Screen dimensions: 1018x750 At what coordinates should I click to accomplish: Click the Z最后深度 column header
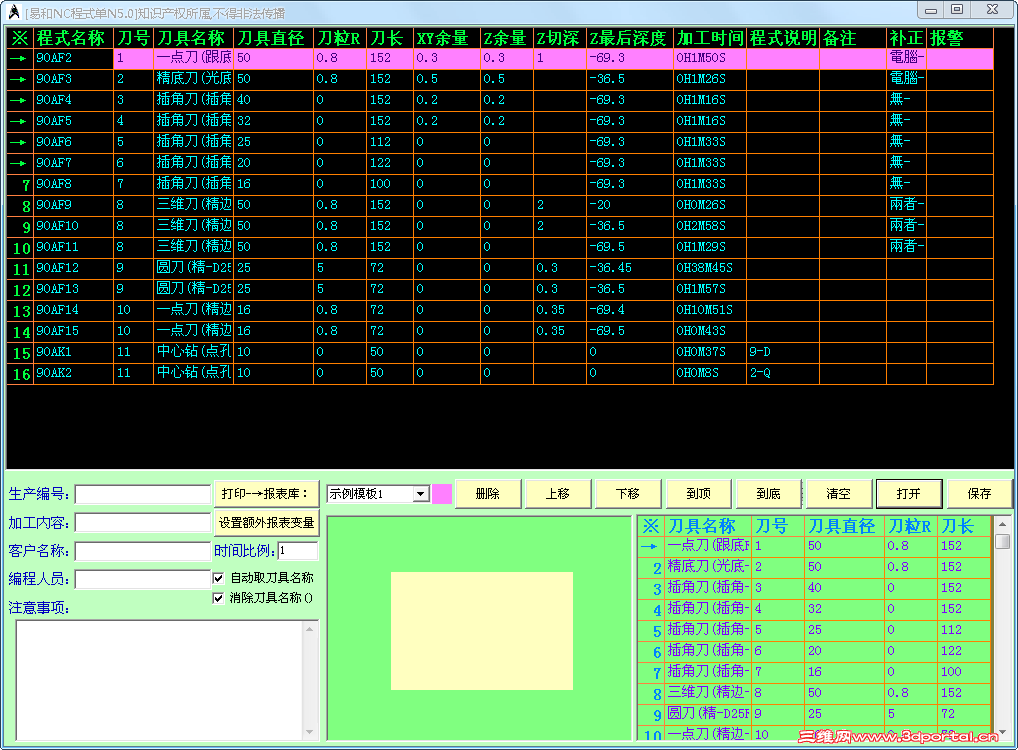pos(630,38)
